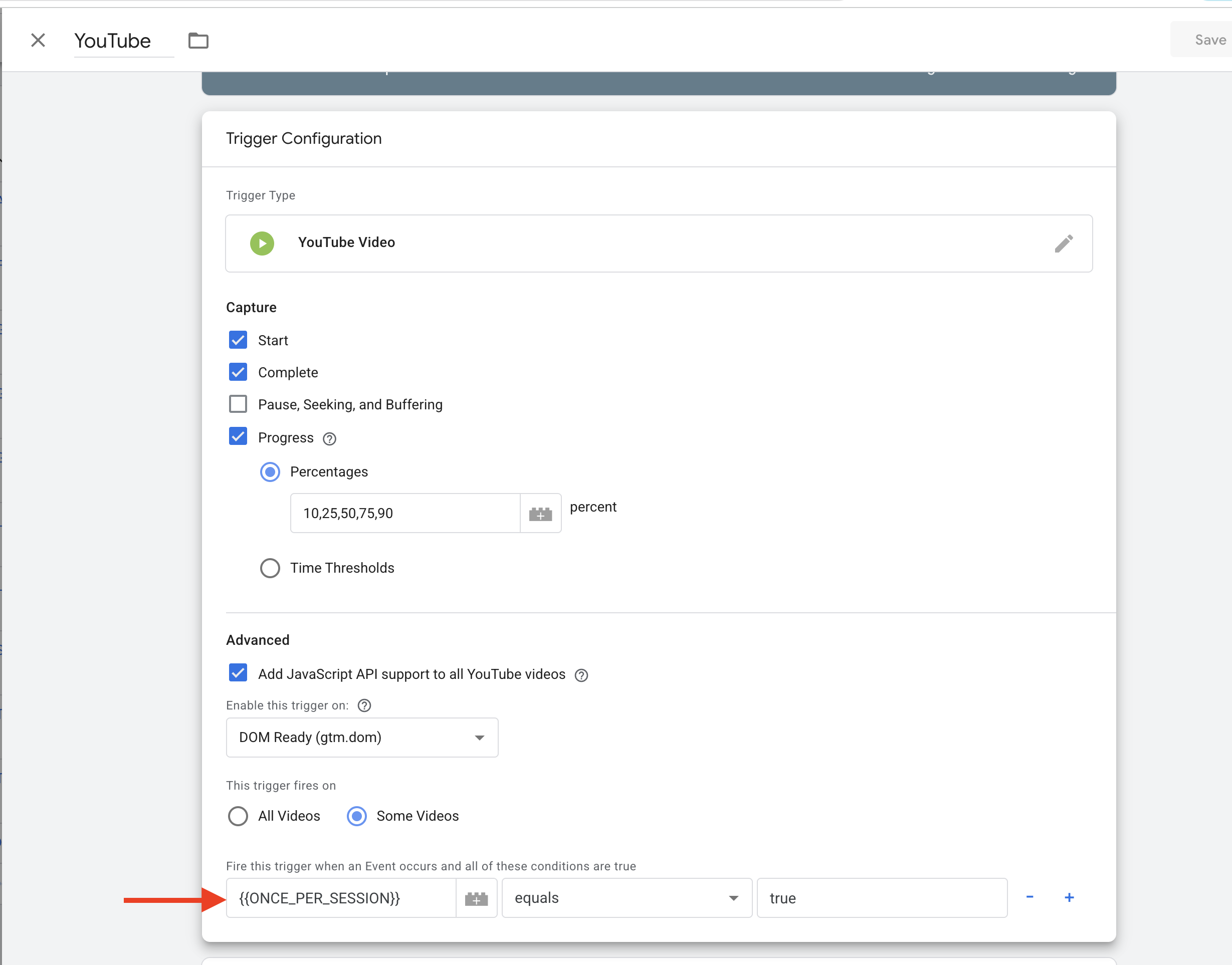Open the DOM Ready (gtm.dom) dropdown

362,738
